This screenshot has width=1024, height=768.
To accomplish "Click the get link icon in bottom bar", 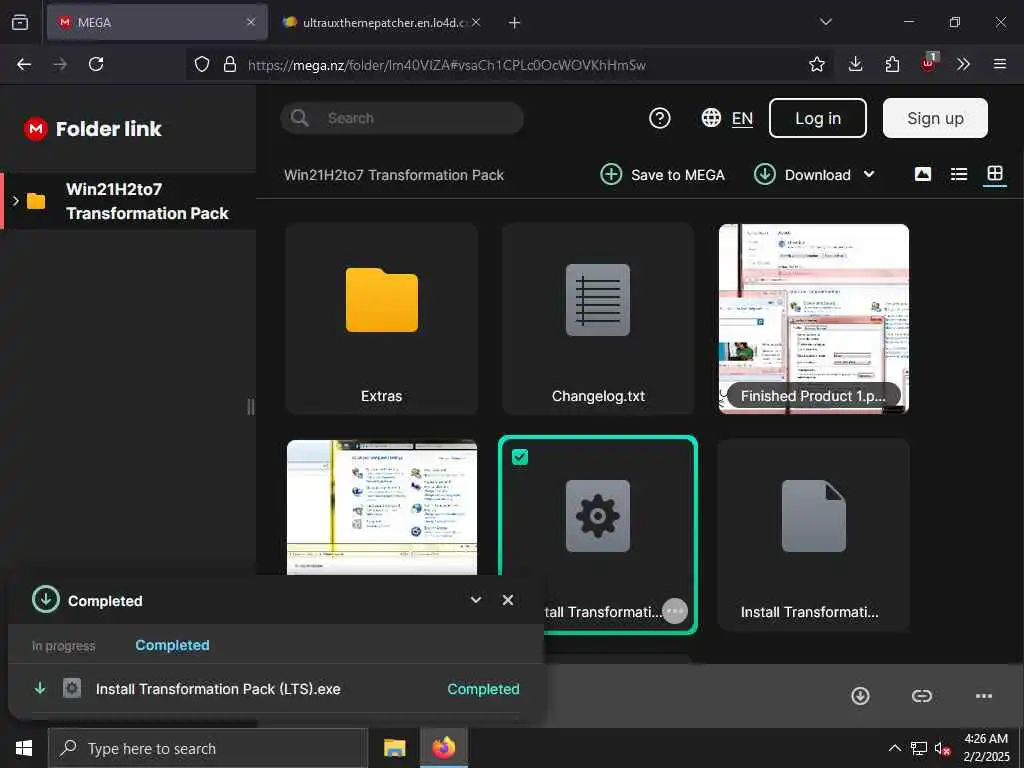I will point(921,696).
